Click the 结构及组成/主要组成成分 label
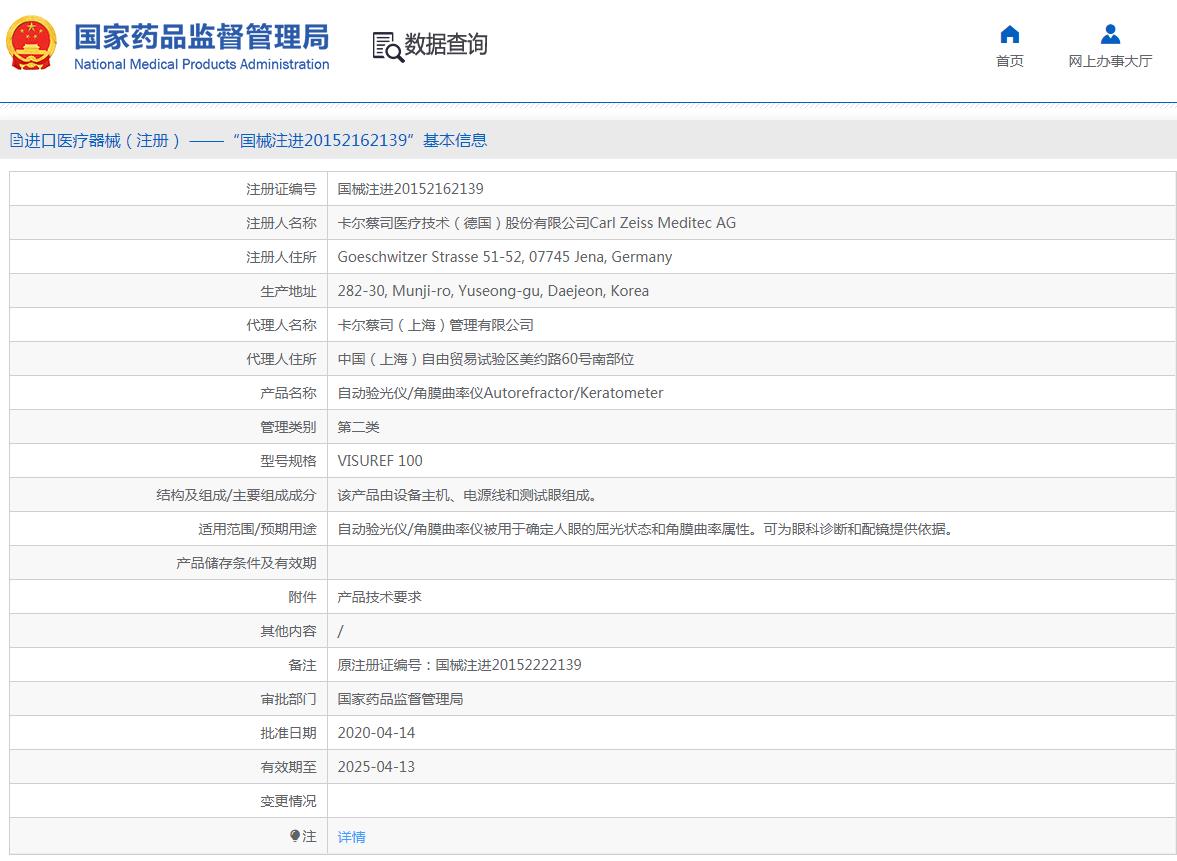The image size is (1177, 861). (x=236, y=495)
